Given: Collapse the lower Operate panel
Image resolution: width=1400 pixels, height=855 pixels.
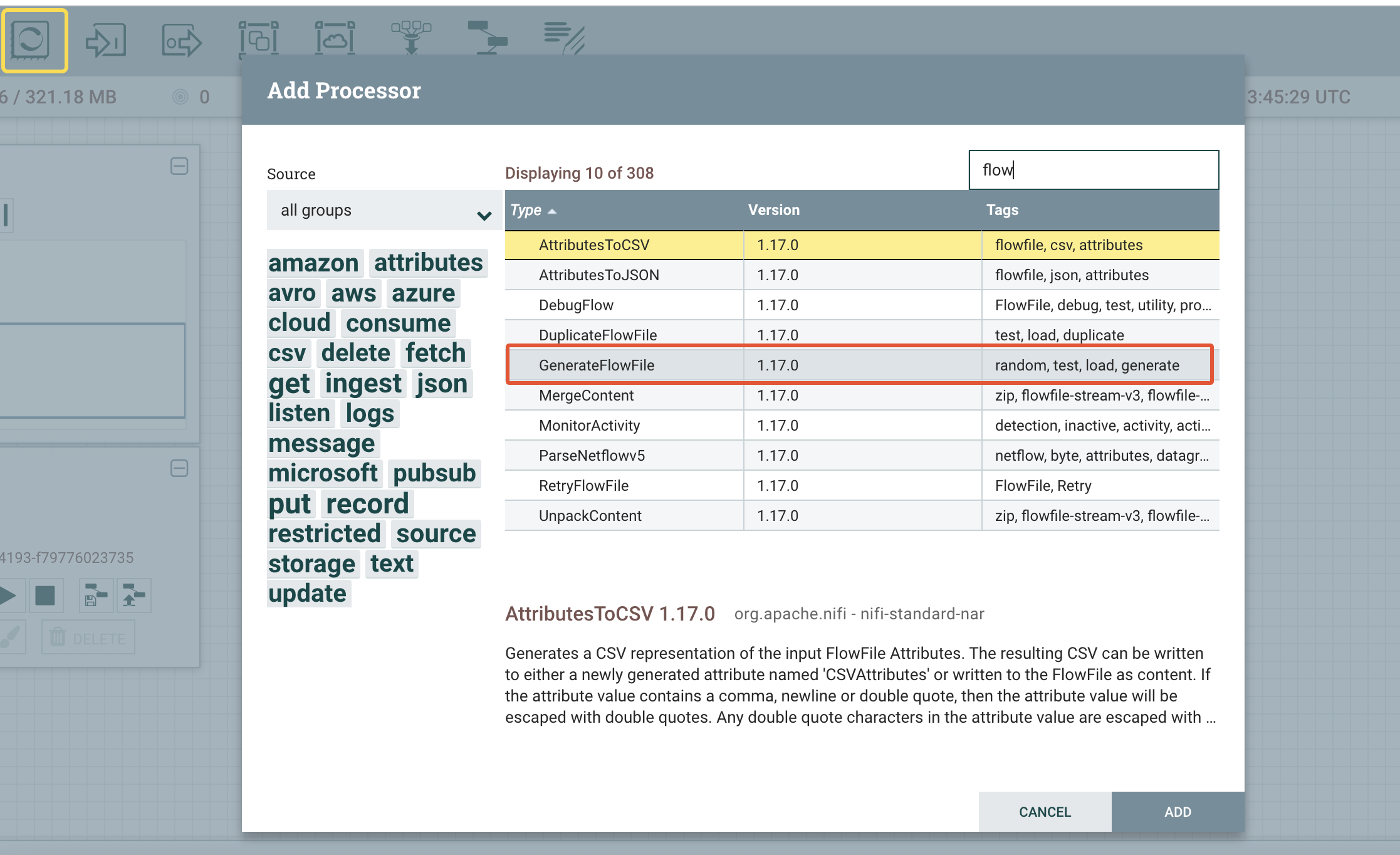Looking at the screenshot, I should click(x=179, y=468).
